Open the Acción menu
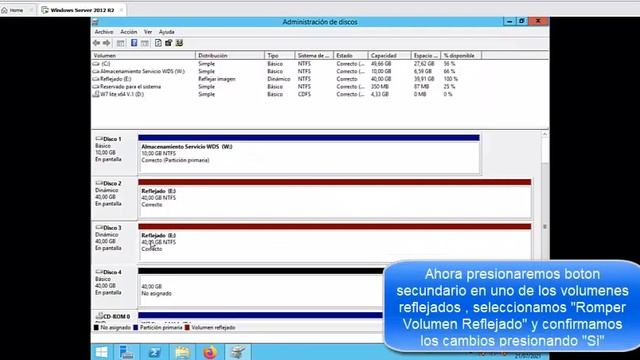This screenshot has width=640, height=360. point(129,32)
